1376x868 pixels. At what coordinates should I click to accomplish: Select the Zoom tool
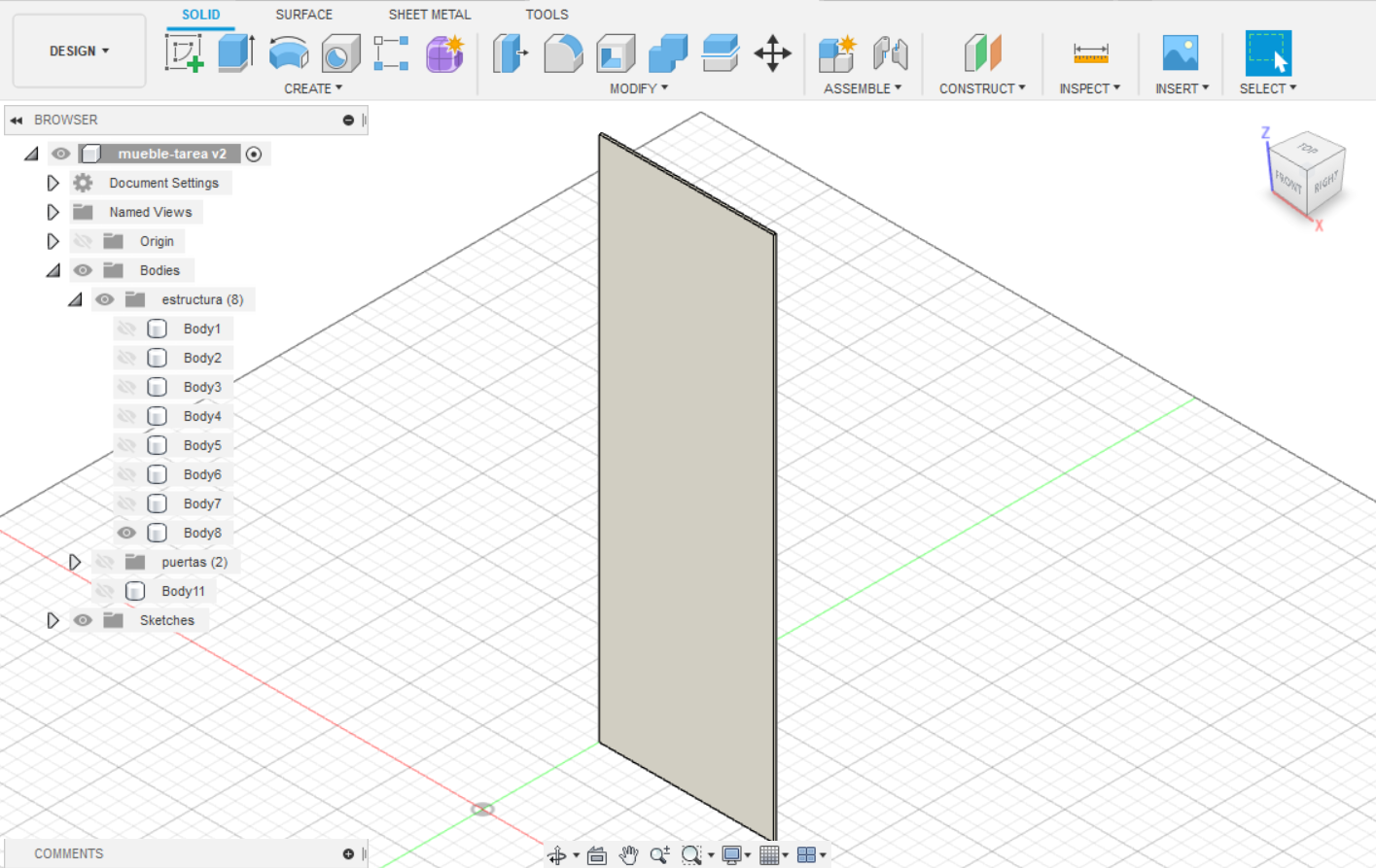point(660,855)
